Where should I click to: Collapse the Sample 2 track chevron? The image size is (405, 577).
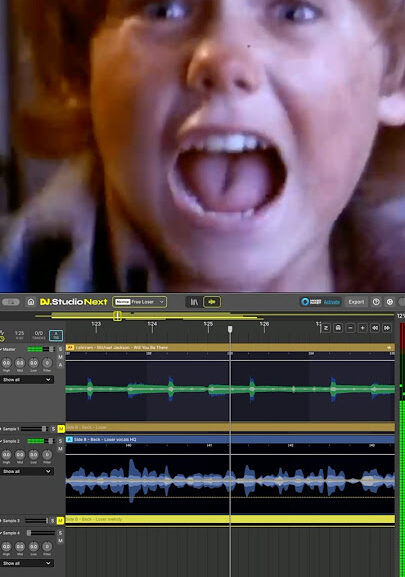1,441
